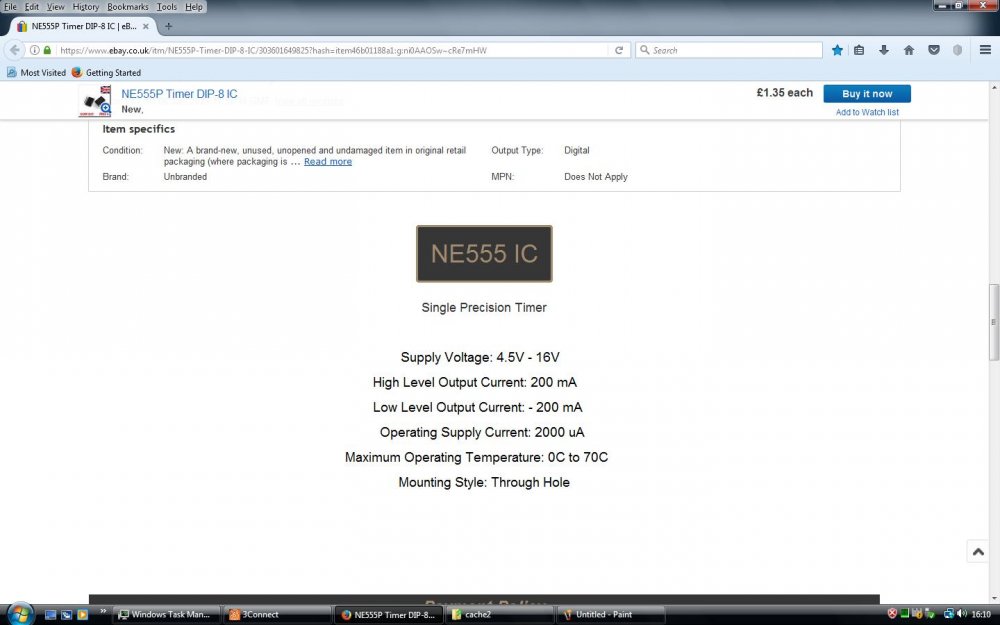
Task: Open the Bookmarks menu
Action: coord(128,7)
